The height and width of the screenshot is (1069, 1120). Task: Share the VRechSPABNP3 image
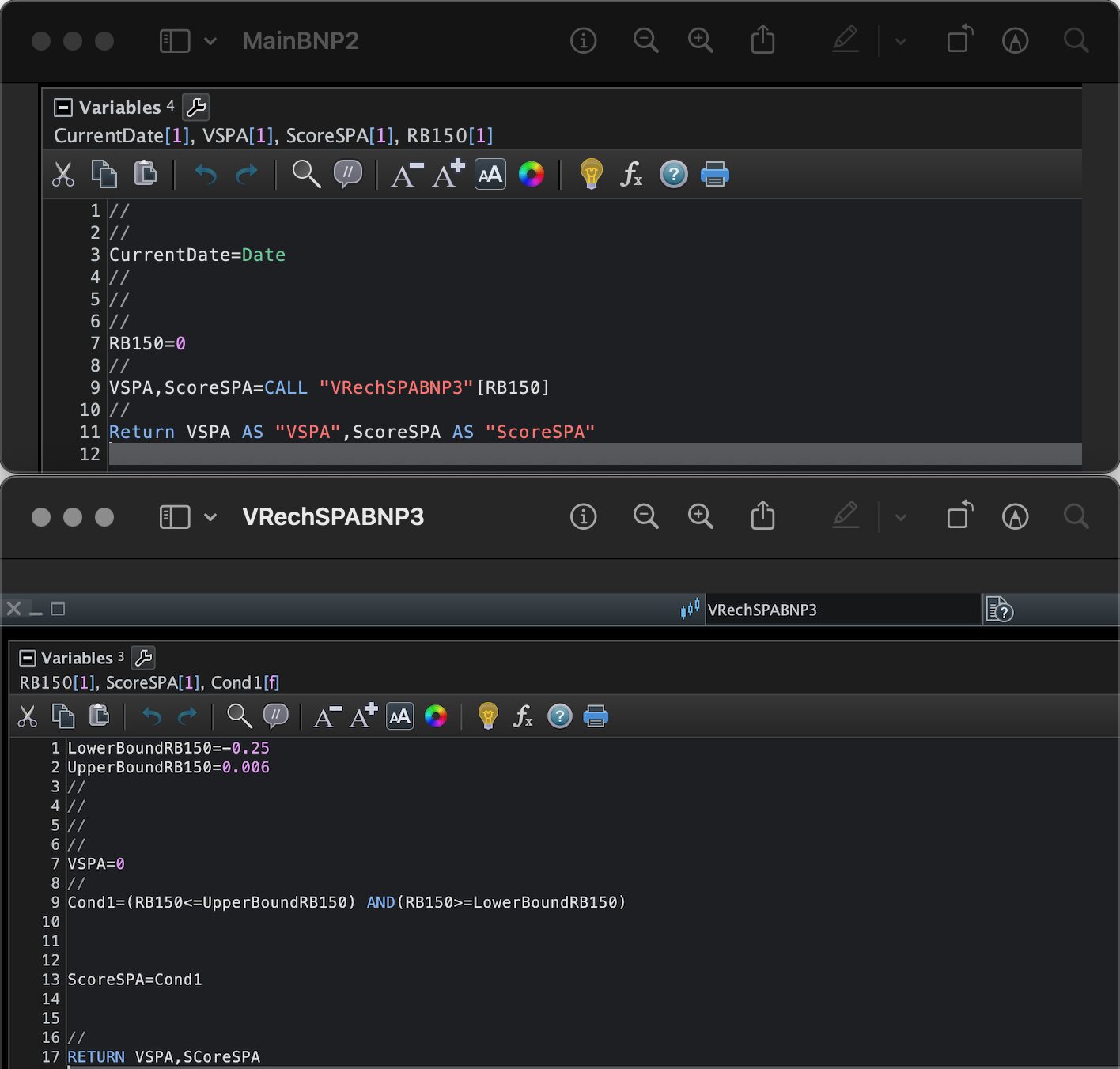click(762, 516)
